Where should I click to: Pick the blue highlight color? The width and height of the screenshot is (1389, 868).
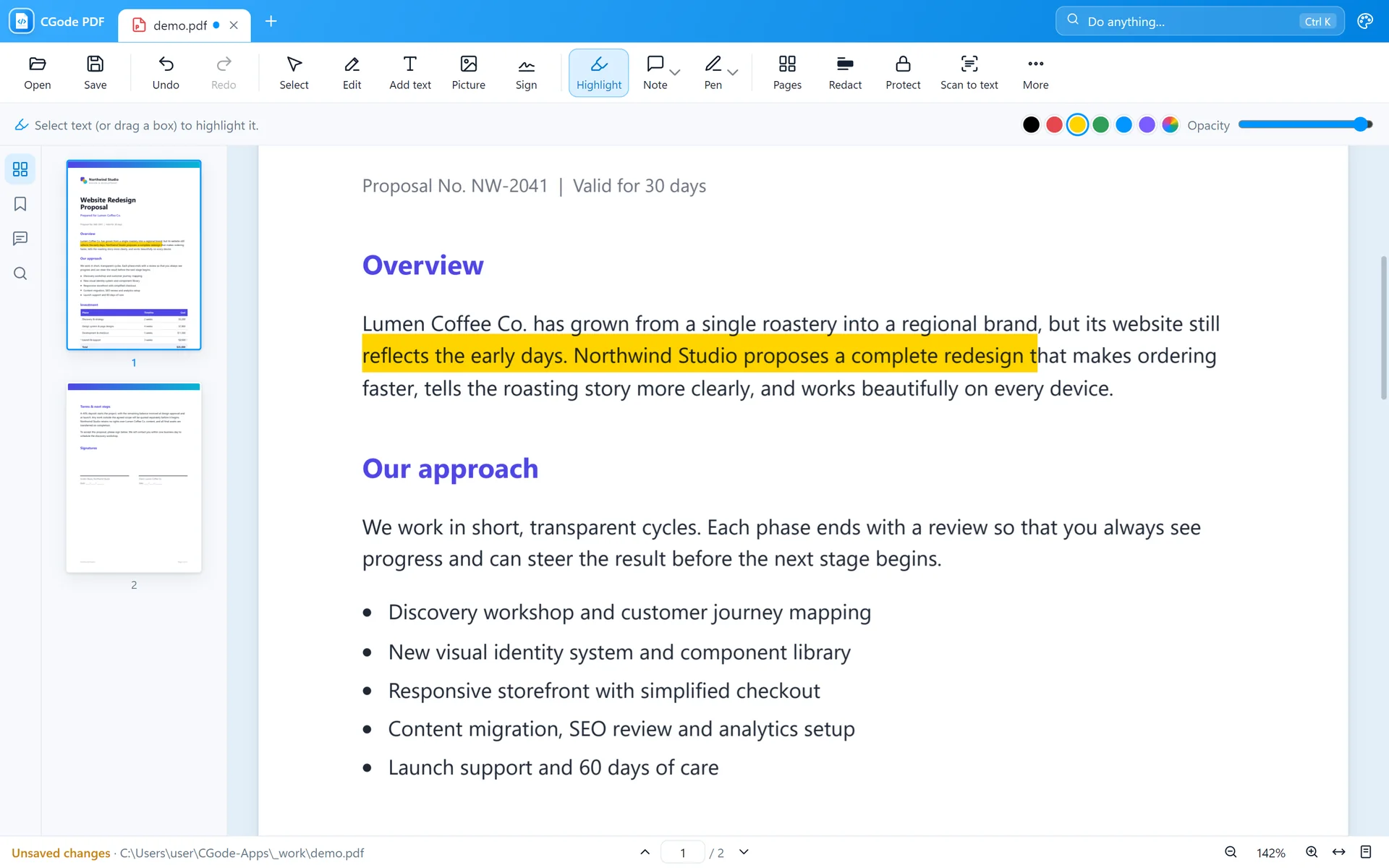click(x=1123, y=125)
